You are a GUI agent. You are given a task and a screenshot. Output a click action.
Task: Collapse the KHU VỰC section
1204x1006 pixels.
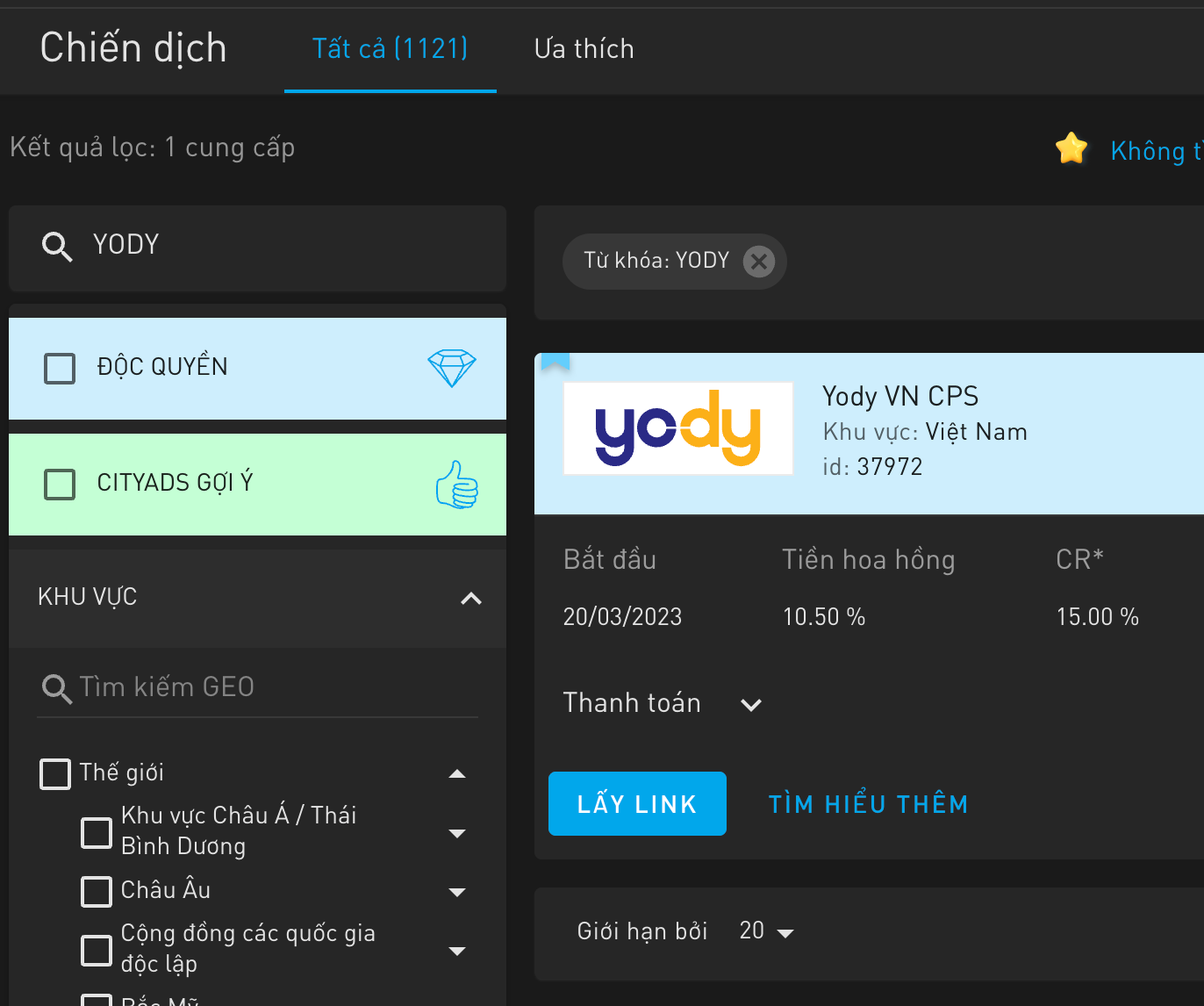pyautogui.click(x=471, y=599)
